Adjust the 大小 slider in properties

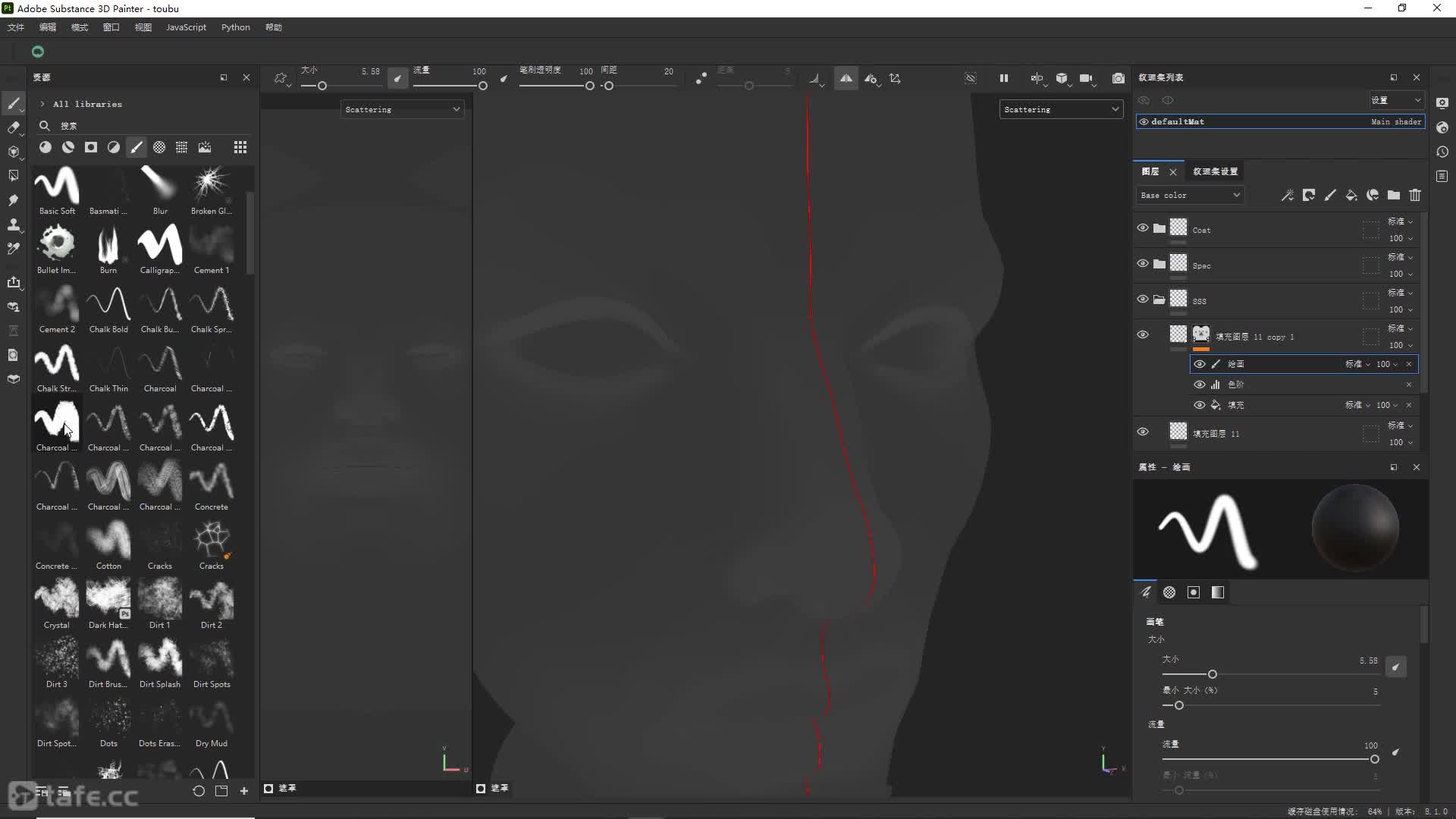click(1213, 674)
